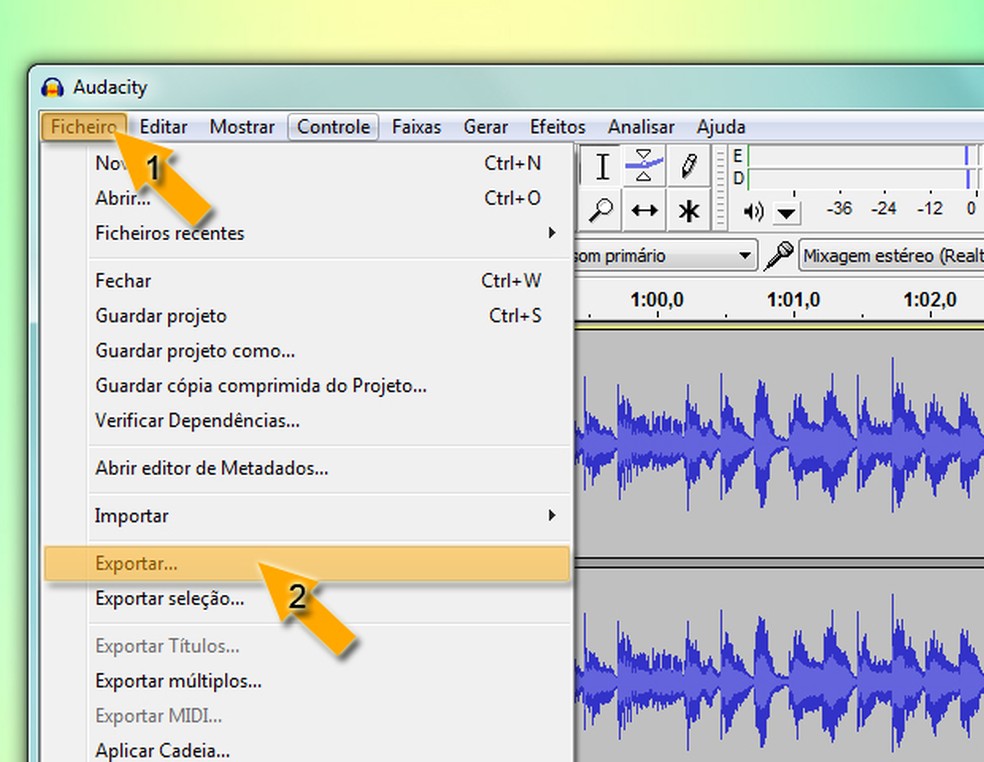Open the 'som primário' device dropdown
Screen dimensions: 984x762
[665, 256]
